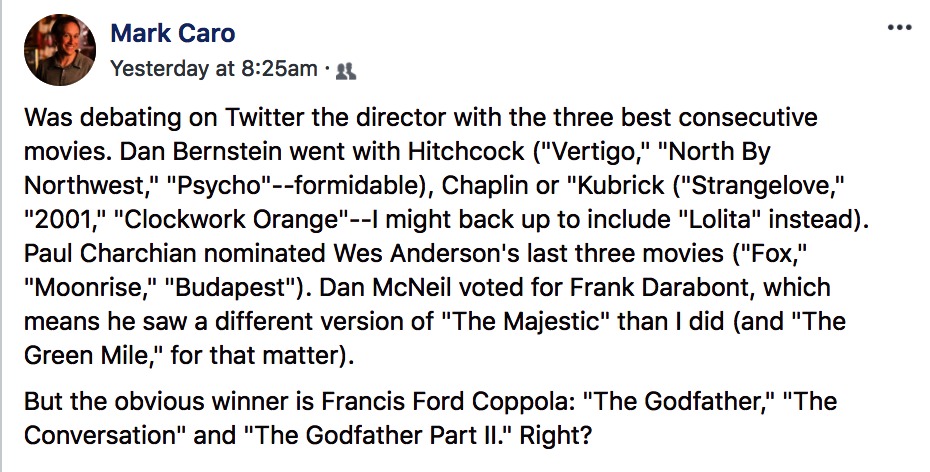Open the post via Yesterday at 8:25am timestamp
This screenshot has width=930, height=472.
pos(214,69)
